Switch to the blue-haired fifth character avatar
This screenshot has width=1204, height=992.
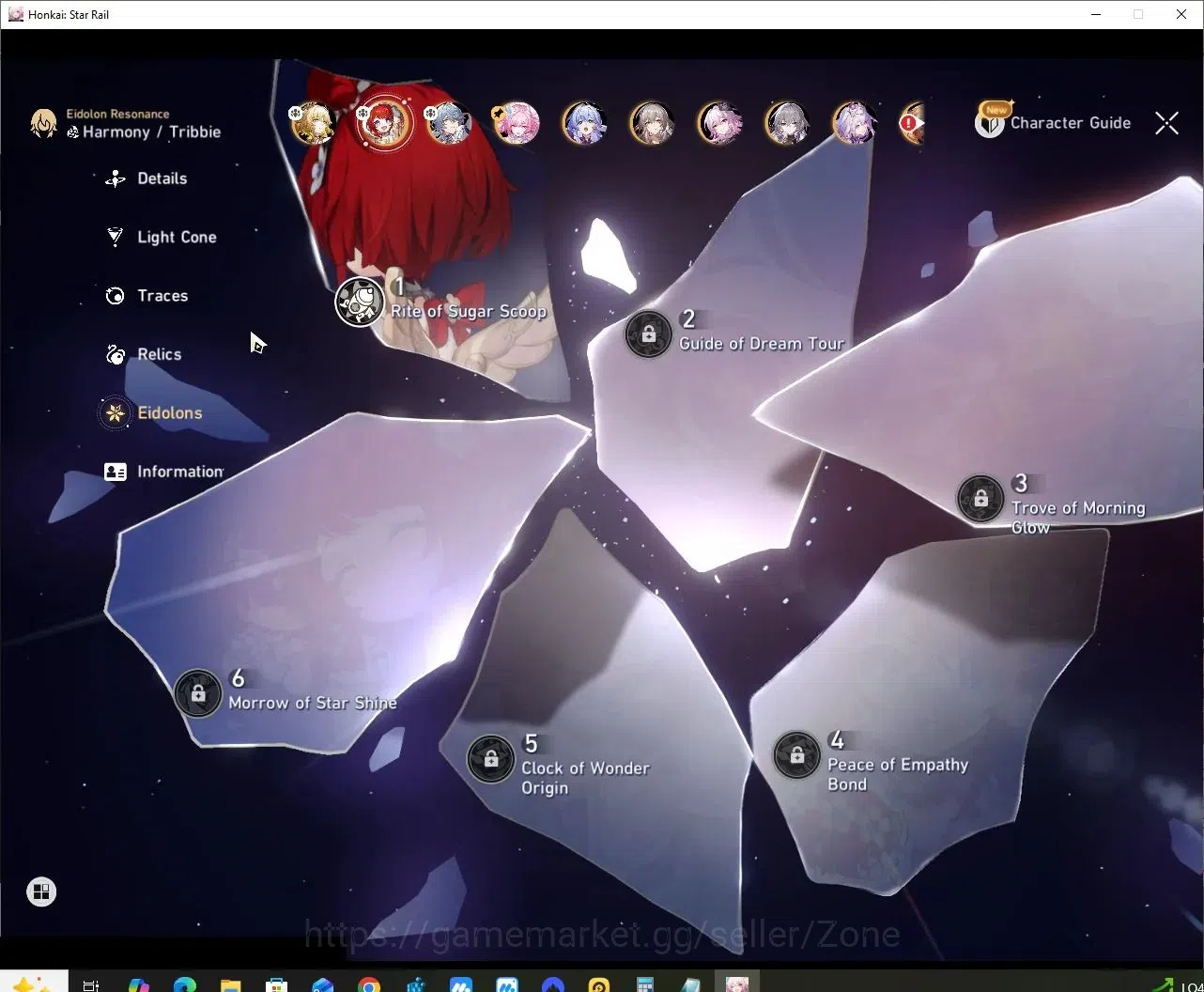(x=584, y=123)
